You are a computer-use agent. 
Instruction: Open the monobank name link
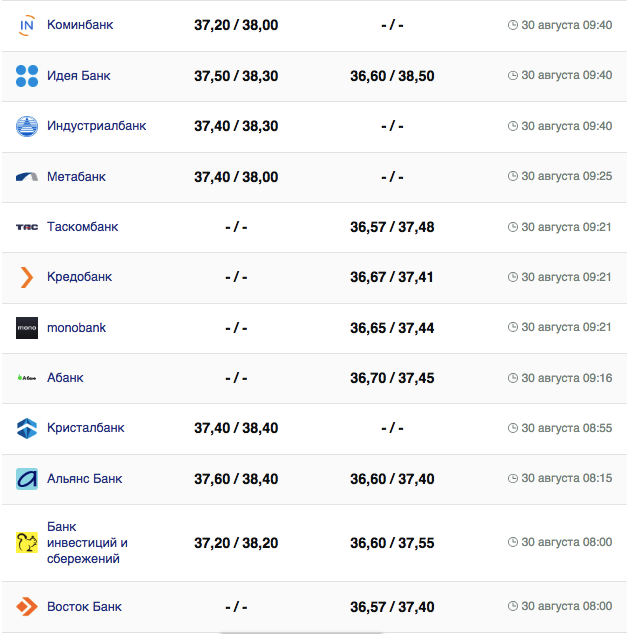tap(76, 328)
